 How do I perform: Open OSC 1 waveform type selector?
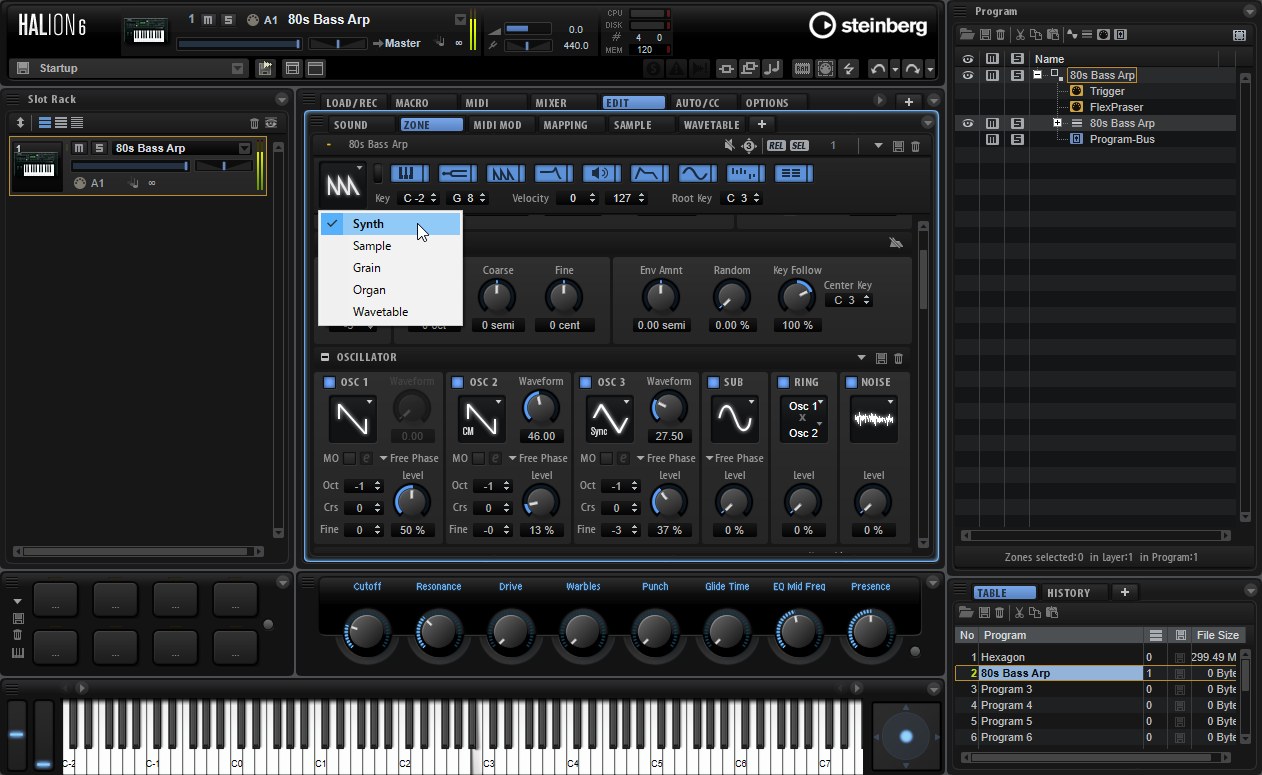[x=353, y=418]
